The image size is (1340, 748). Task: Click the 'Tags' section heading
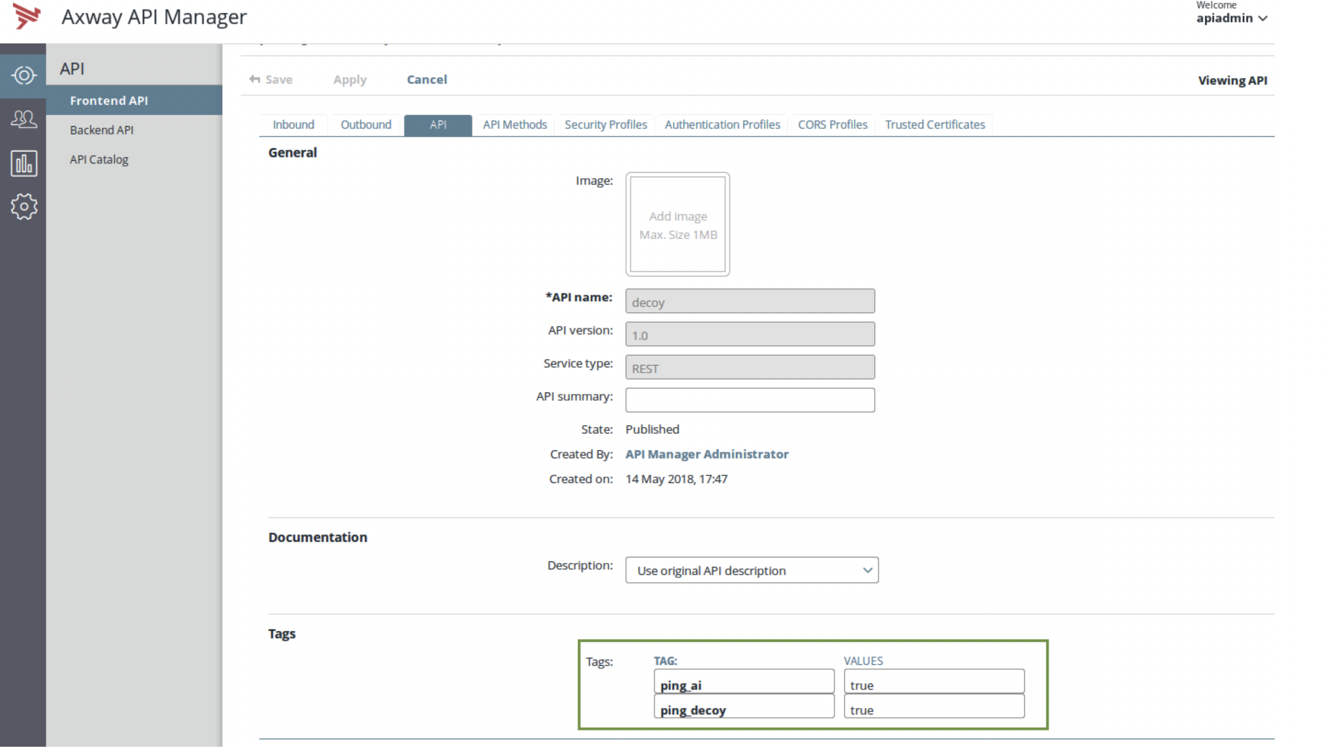tap(282, 633)
